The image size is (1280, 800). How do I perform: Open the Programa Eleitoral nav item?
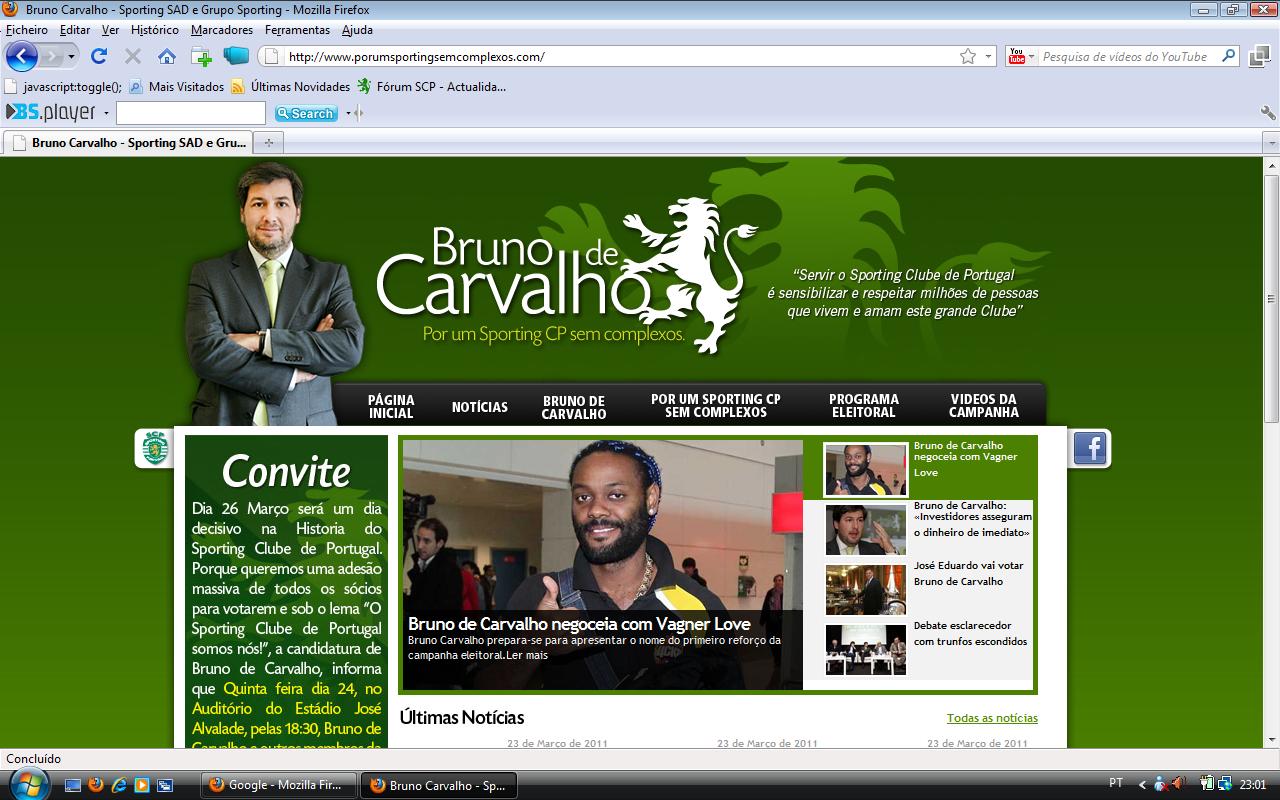tap(864, 405)
